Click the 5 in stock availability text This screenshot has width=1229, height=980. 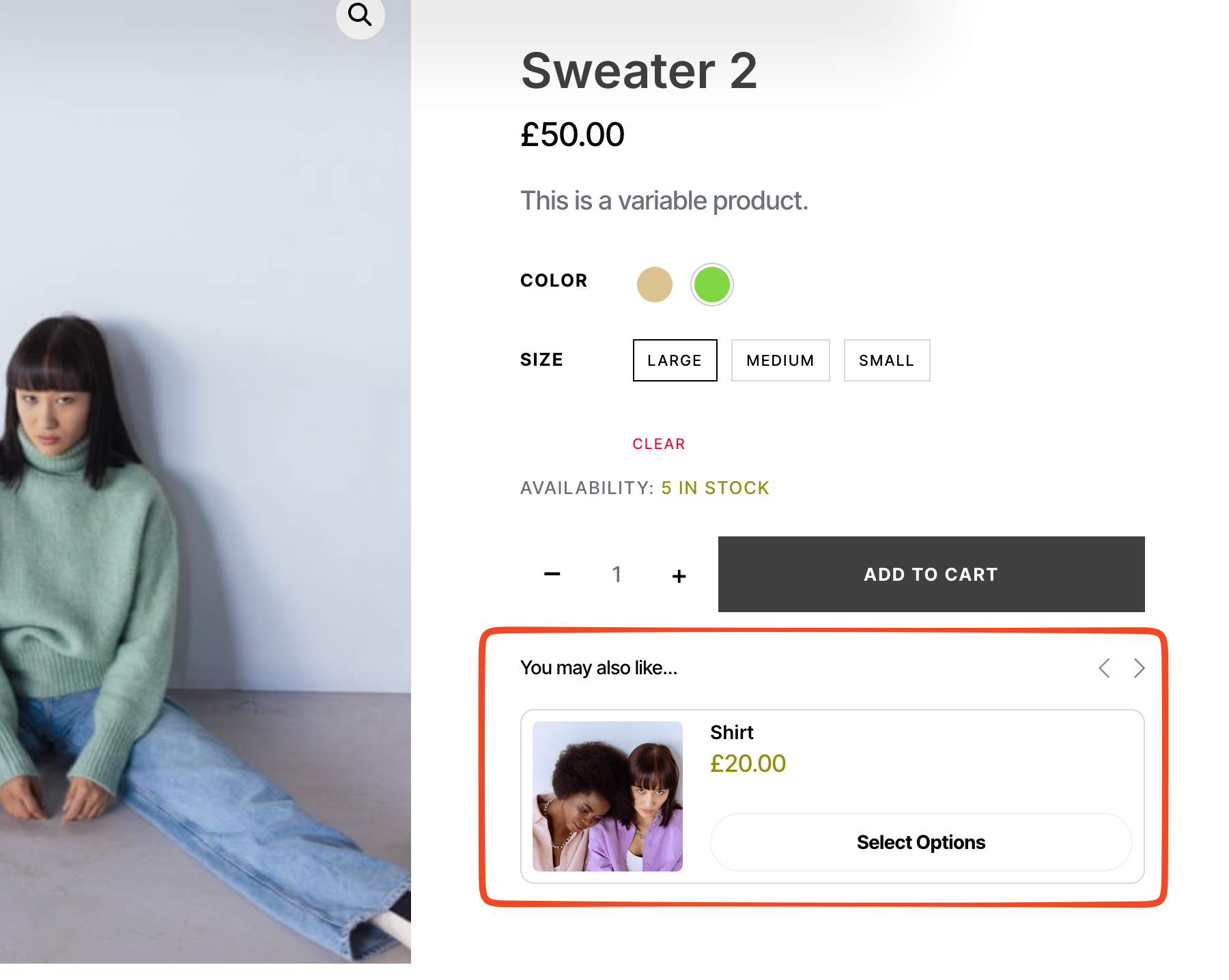715,488
